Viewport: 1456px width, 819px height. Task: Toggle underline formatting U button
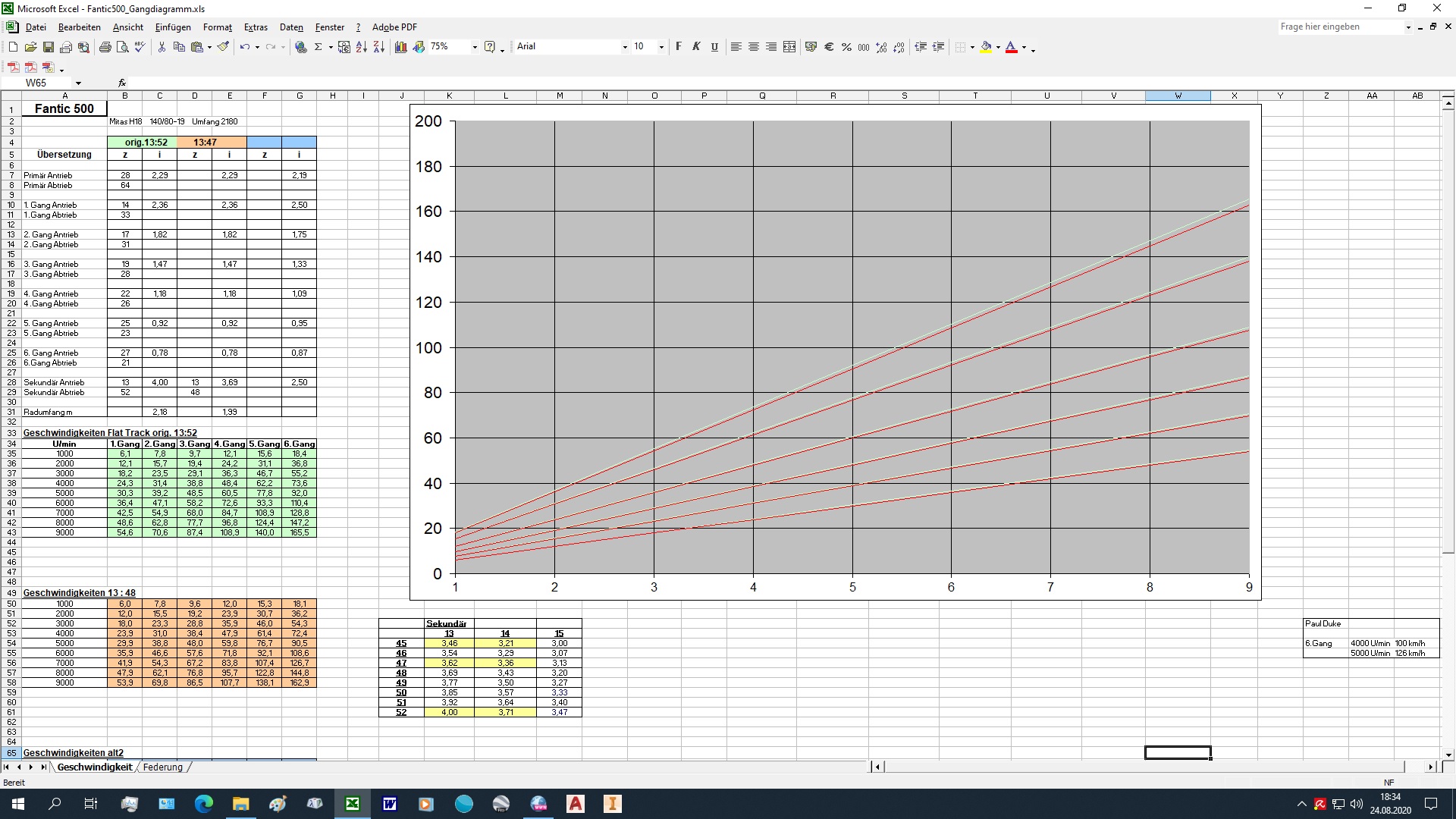tap(714, 47)
